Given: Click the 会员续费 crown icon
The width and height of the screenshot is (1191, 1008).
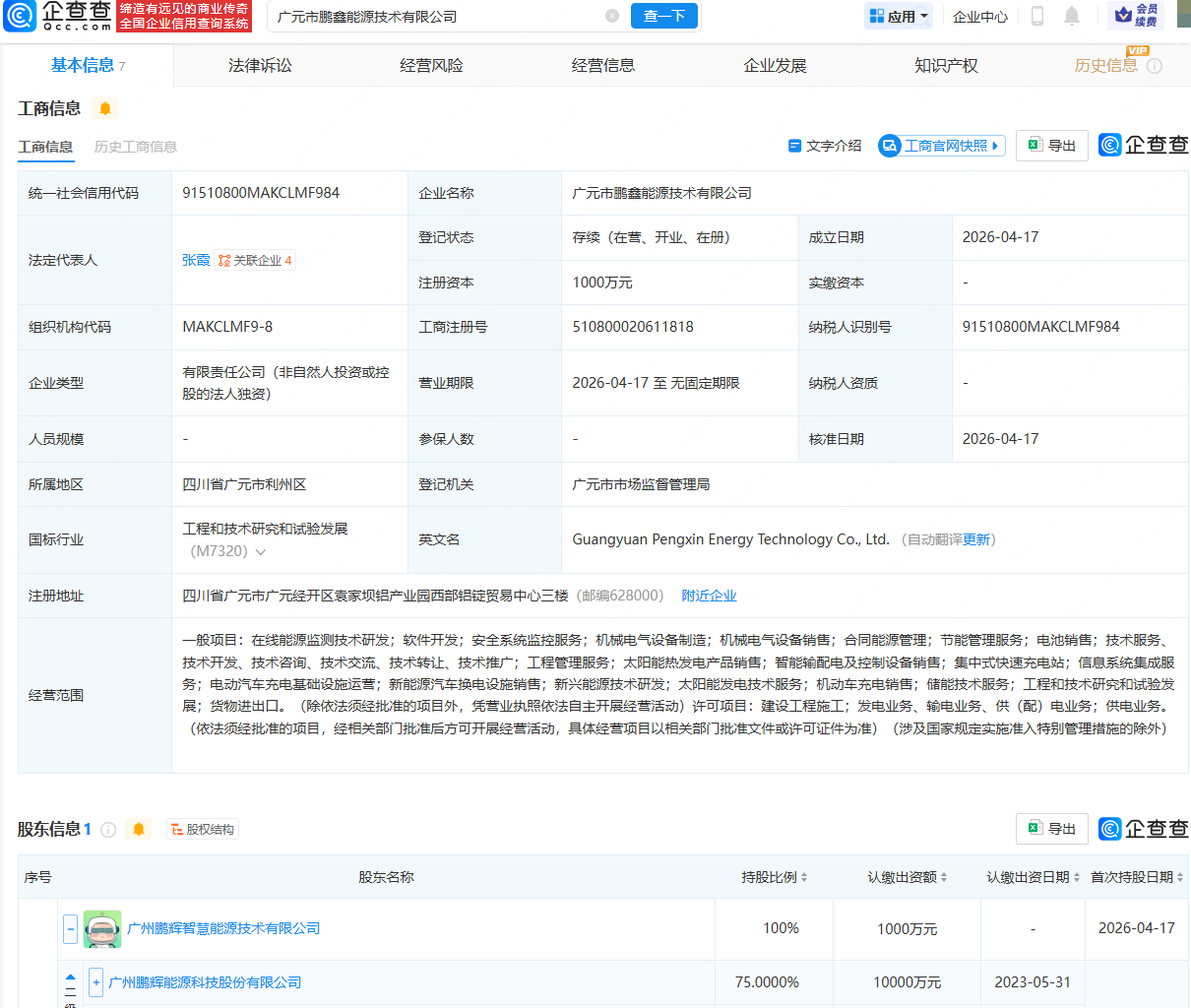Looking at the screenshot, I should point(1136,16).
